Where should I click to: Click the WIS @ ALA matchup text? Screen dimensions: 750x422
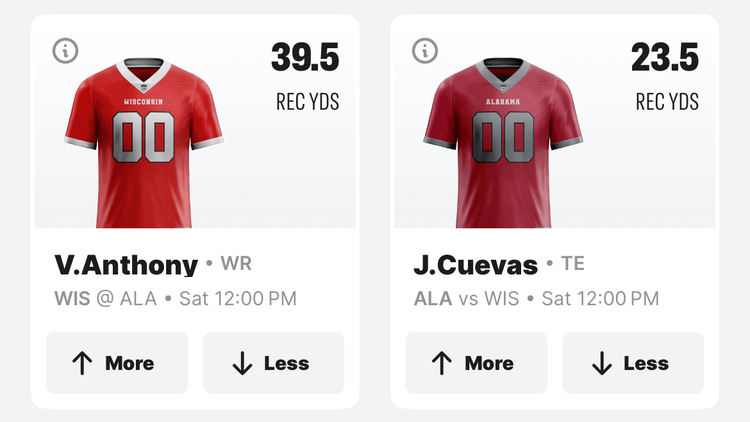105,298
